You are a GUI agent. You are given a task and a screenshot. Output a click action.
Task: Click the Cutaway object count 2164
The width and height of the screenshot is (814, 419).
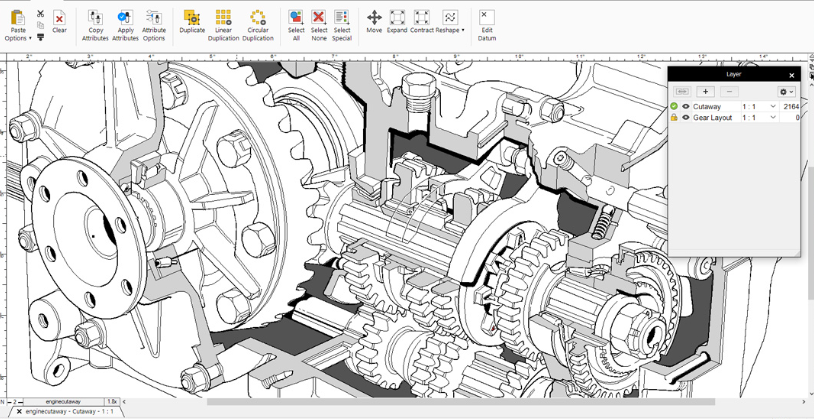791,106
